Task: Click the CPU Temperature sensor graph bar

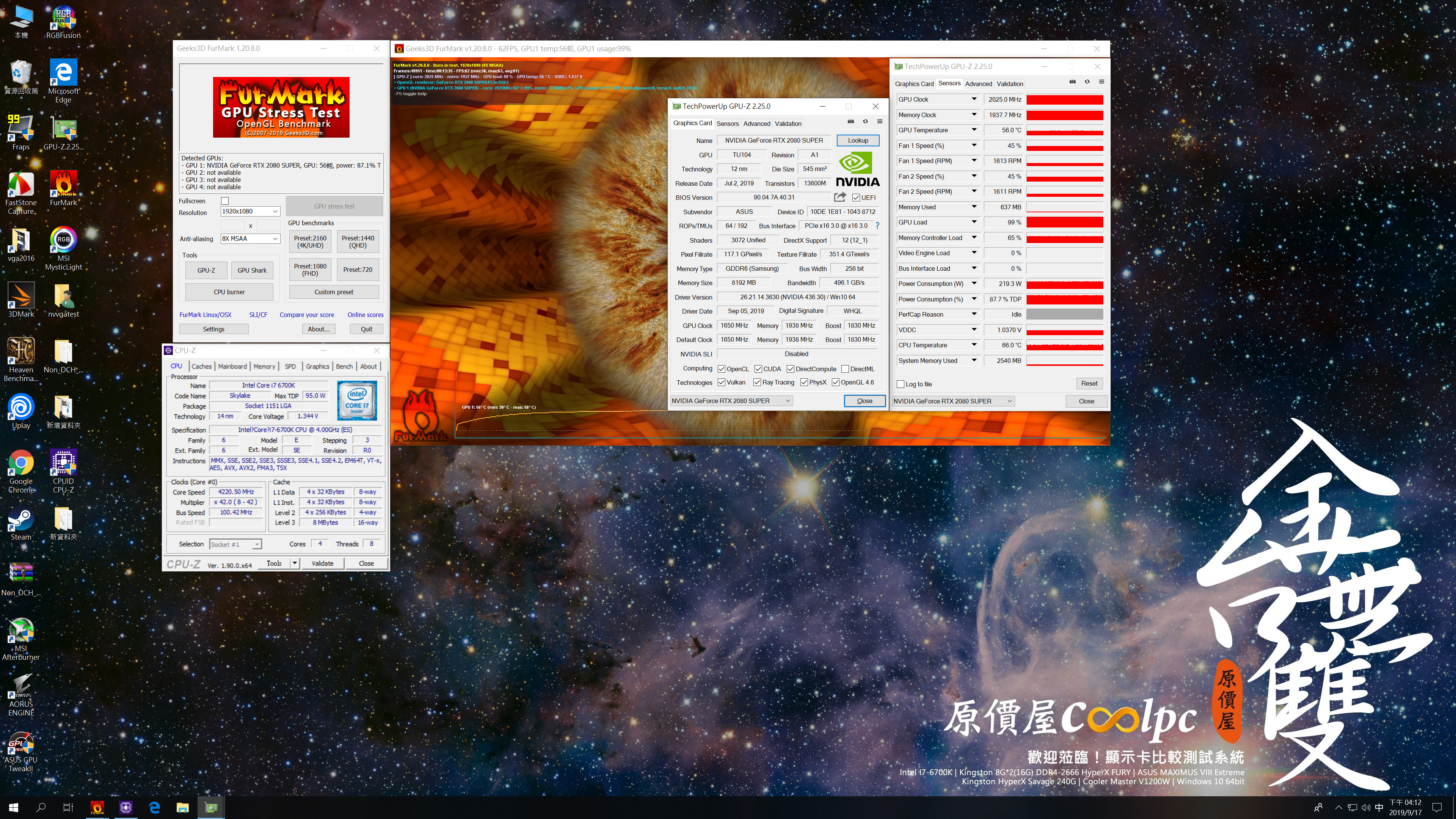Action: pos(1064,345)
